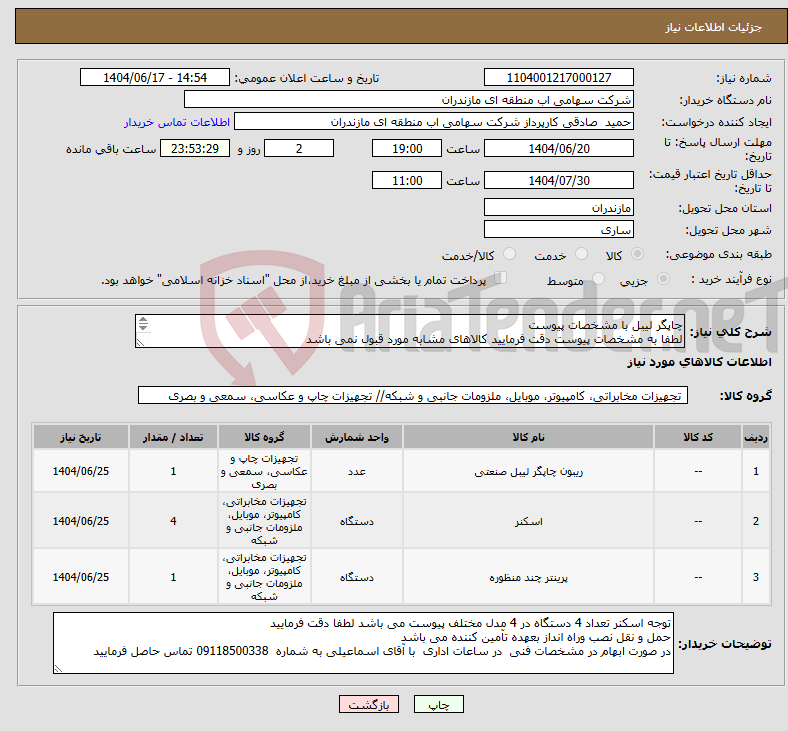The image size is (788, 731).
Task: Click the تاریخ نیاز column header
Action: [80, 437]
